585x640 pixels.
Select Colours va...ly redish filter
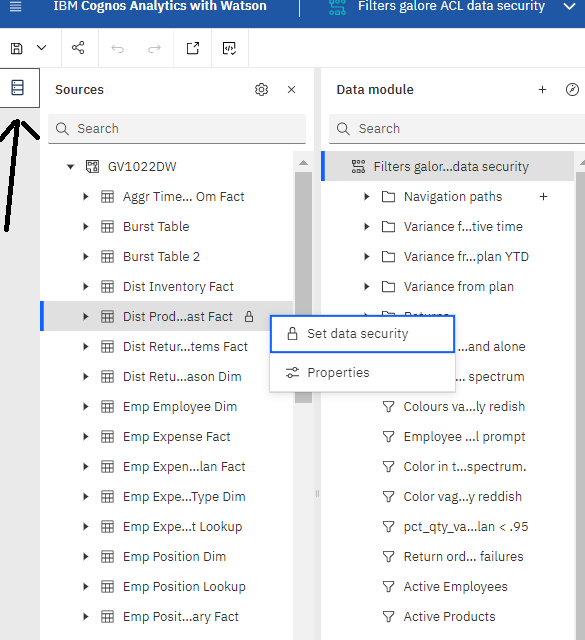pos(464,407)
